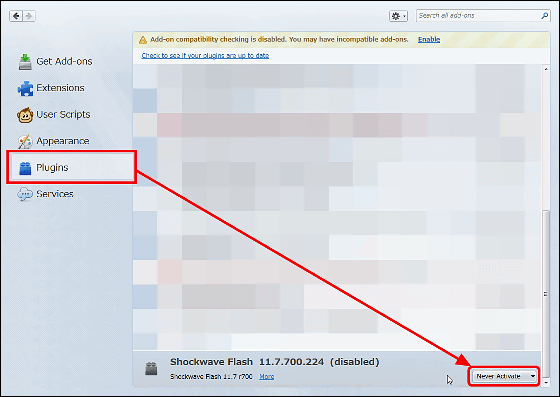The height and width of the screenshot is (397, 560).
Task: Click the magnifier icon in search box
Action: coord(545,16)
